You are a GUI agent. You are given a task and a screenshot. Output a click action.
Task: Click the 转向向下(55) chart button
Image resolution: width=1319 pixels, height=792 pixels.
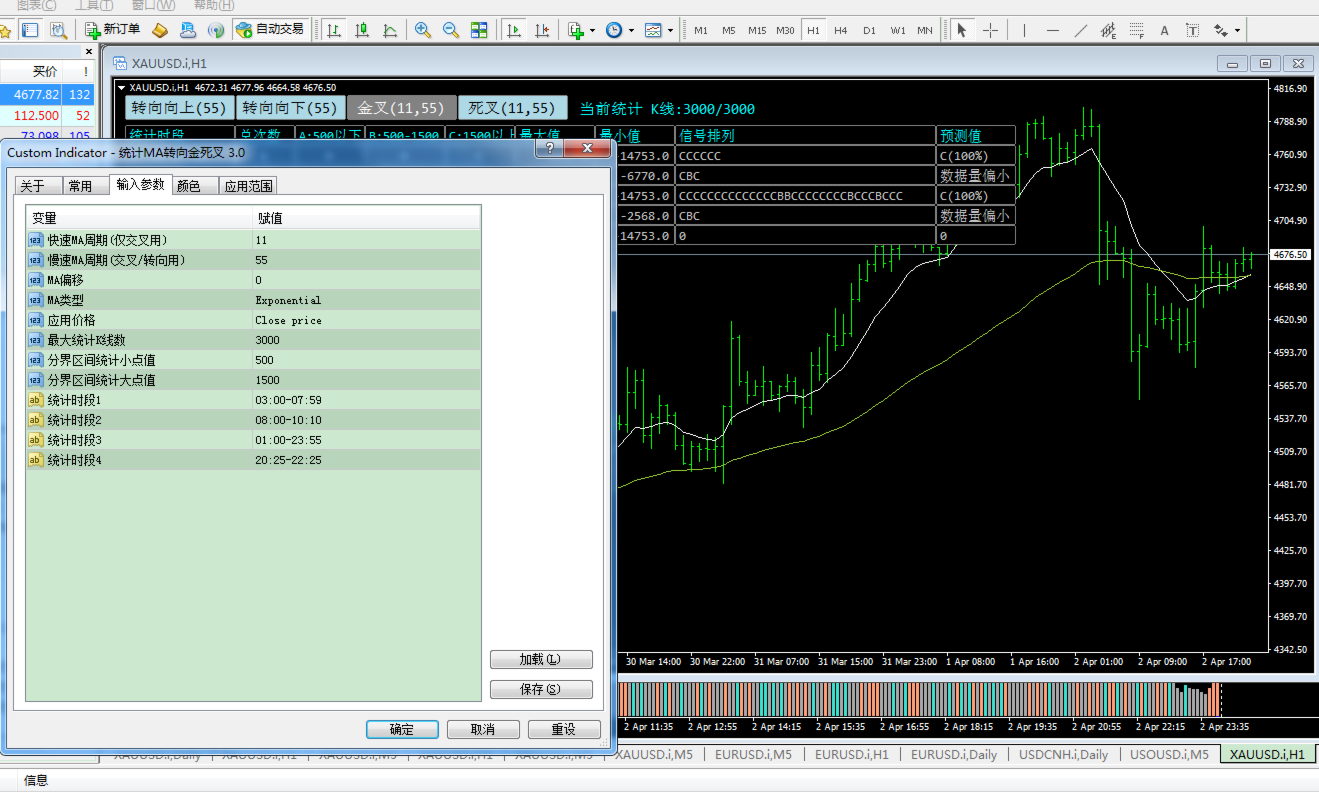click(290, 108)
